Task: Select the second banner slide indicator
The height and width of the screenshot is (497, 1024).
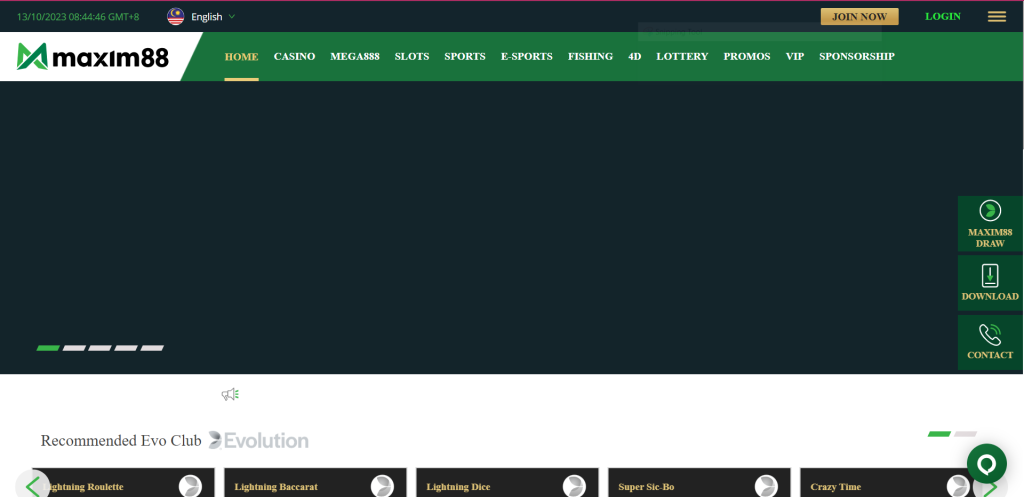Action: 74,348
